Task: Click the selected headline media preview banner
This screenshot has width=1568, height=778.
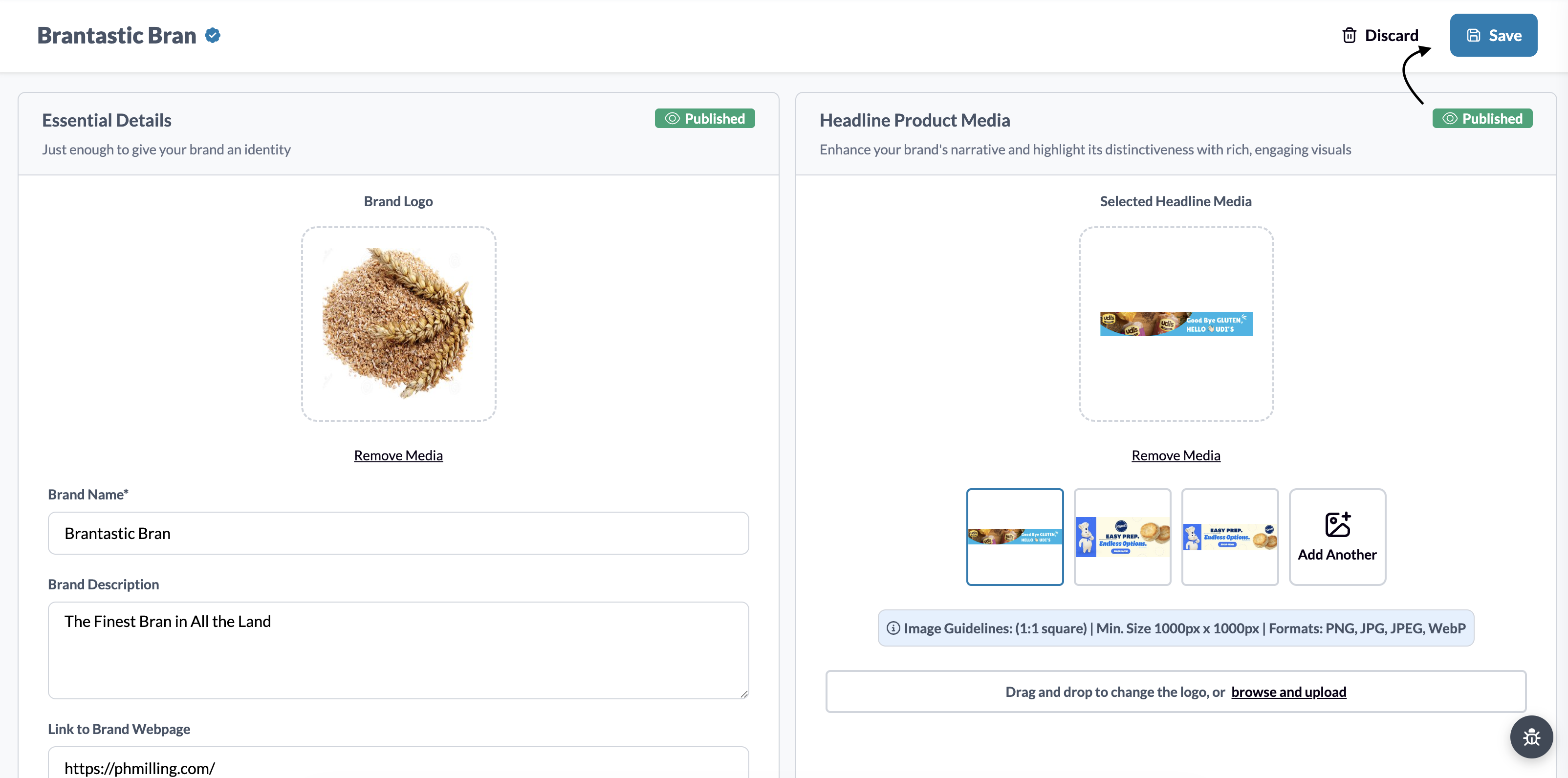Action: point(1176,324)
